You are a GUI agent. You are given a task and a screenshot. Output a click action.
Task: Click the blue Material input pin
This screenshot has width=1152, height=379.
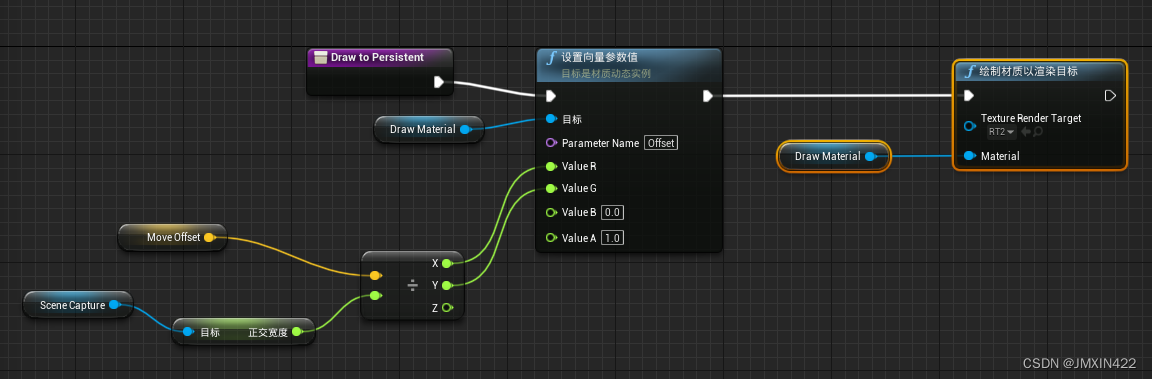click(969, 156)
